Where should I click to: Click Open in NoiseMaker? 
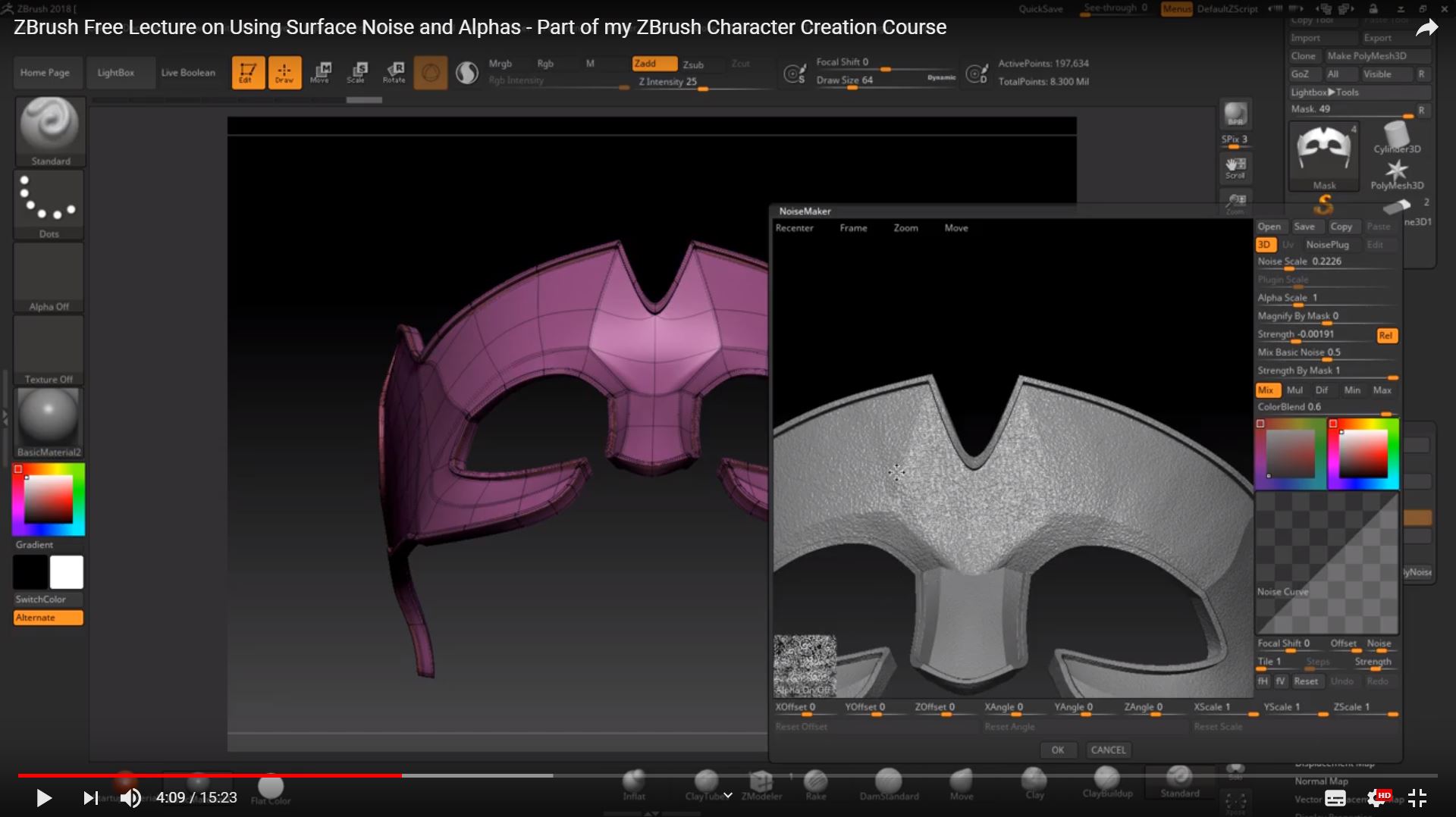click(1269, 226)
